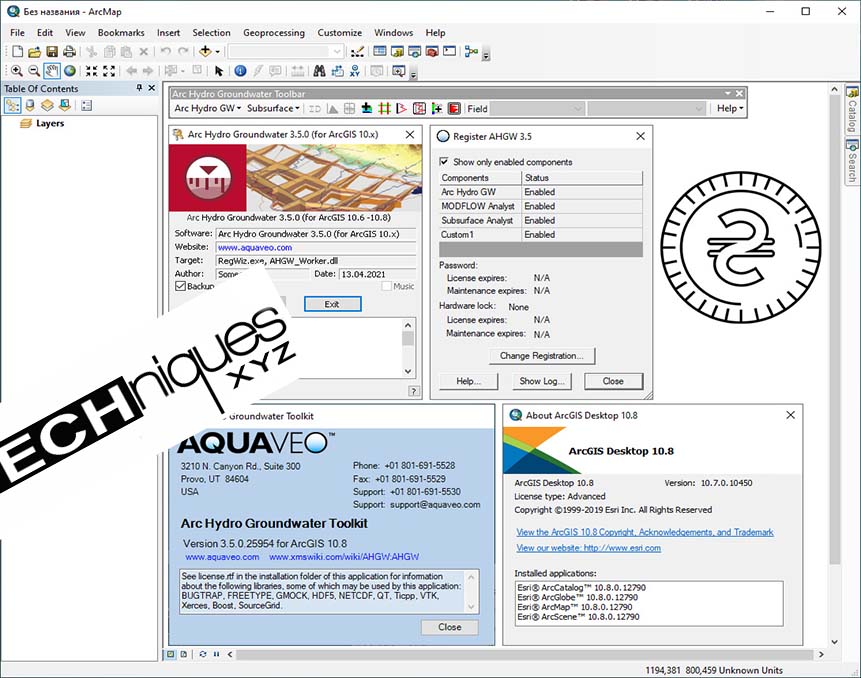Open Groundwater toolbar options arrow near close
Screen dimensions: 861x678
click(728, 94)
